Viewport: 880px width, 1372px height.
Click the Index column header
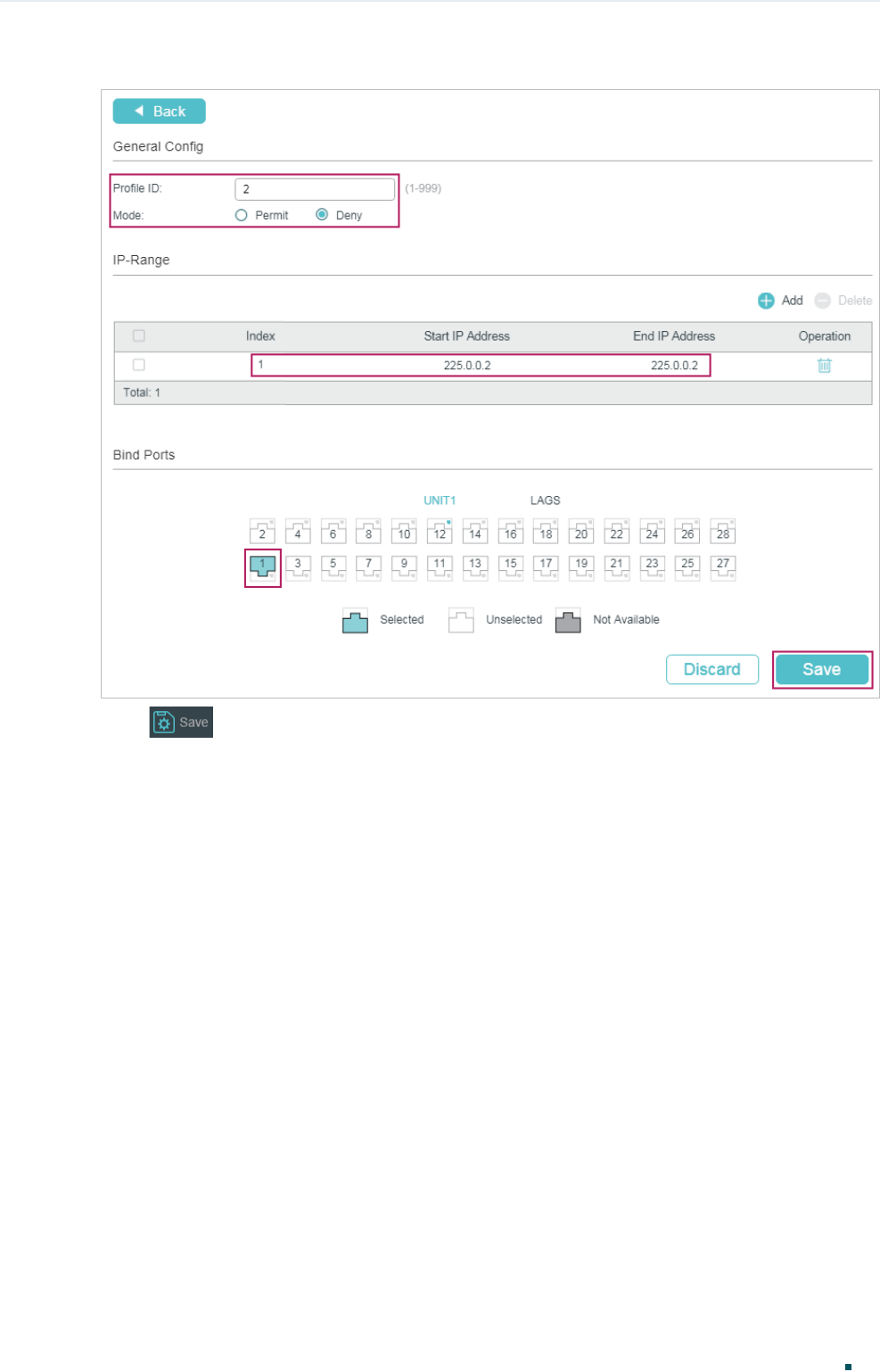pos(260,336)
